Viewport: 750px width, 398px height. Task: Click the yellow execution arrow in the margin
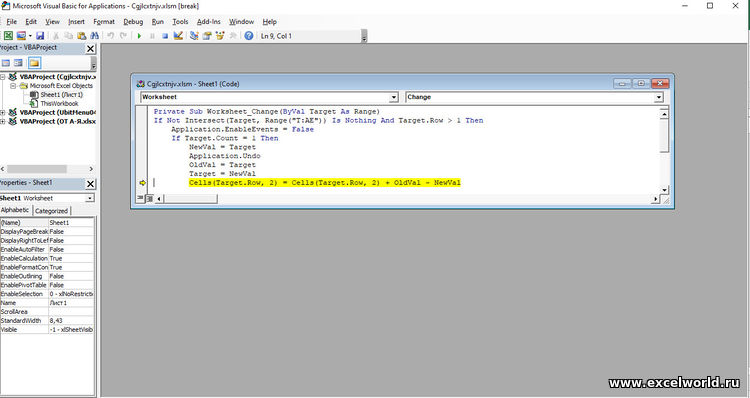click(142, 183)
